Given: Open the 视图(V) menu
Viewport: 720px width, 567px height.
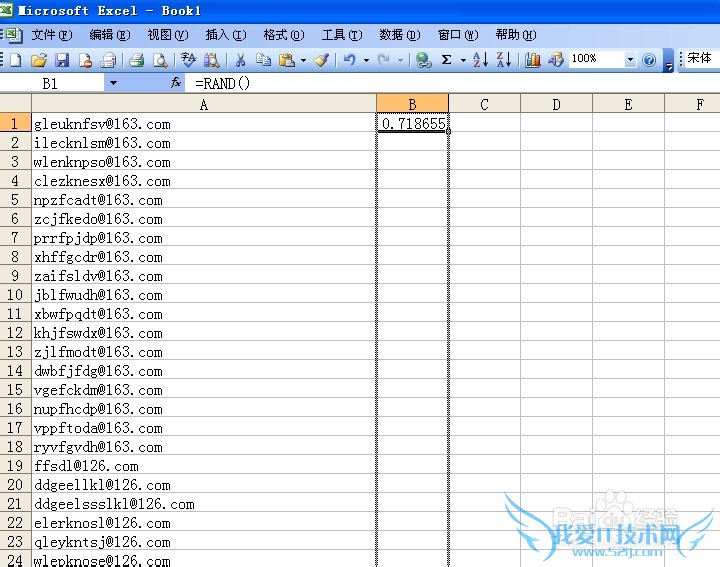Looking at the screenshot, I should (x=168, y=35).
